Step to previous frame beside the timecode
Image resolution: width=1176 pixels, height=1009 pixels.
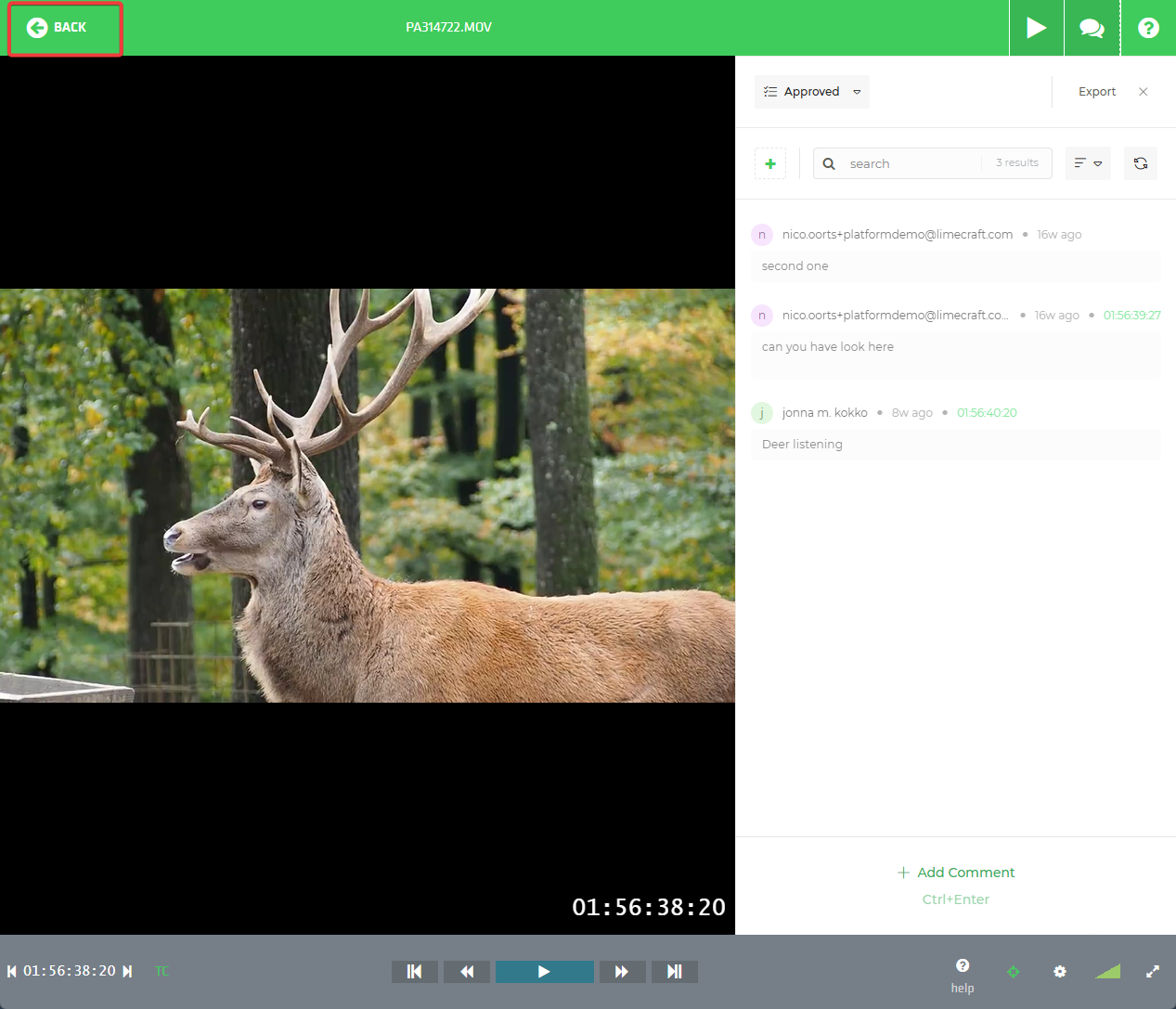12,971
